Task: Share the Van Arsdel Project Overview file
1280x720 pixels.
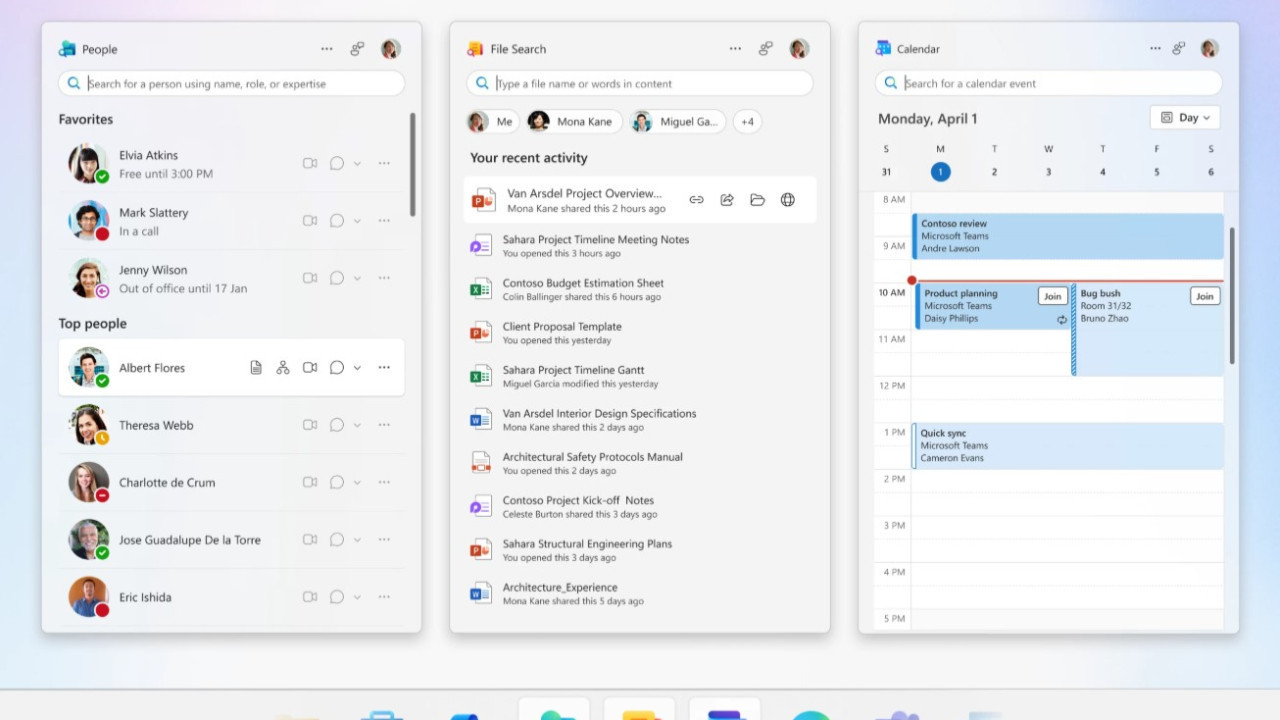Action: [727, 200]
